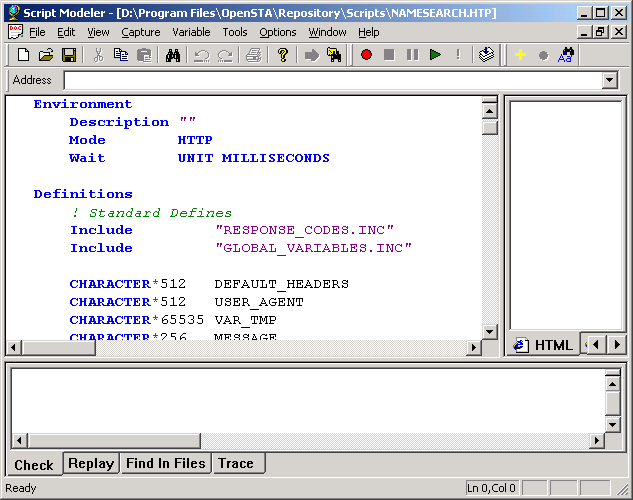Click output pane vertical scroll up arrow
This screenshot has width=633, height=500.
click(x=612, y=383)
